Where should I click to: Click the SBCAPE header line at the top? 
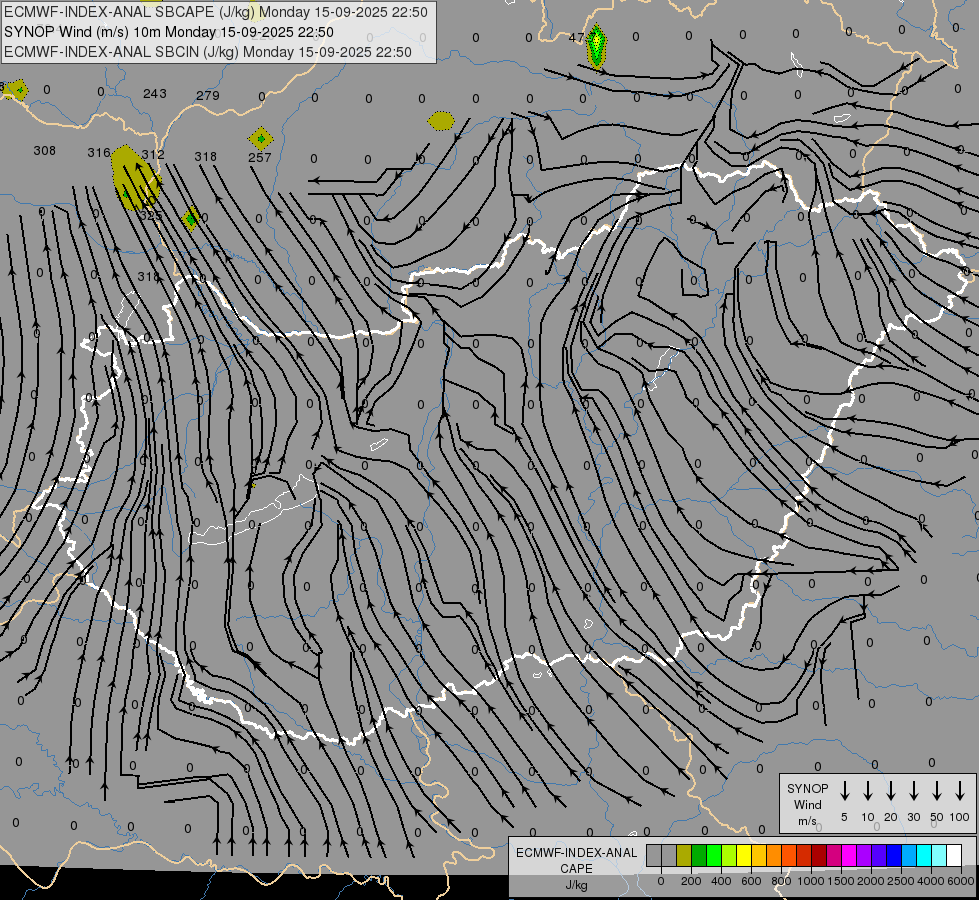216,12
